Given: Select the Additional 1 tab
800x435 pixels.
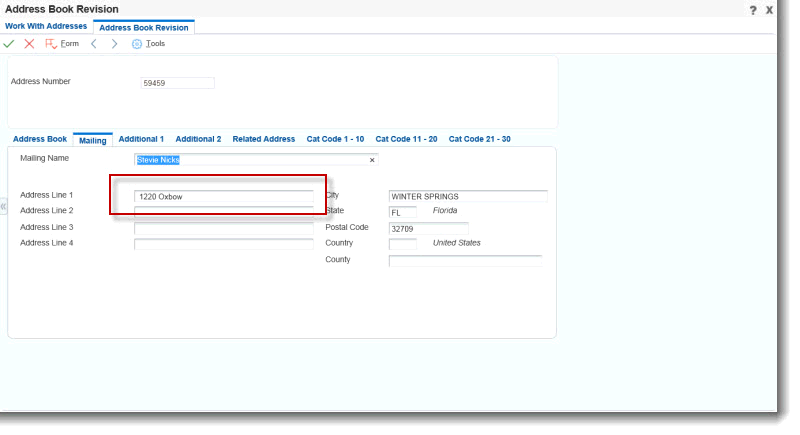Looking at the screenshot, I should [x=141, y=139].
